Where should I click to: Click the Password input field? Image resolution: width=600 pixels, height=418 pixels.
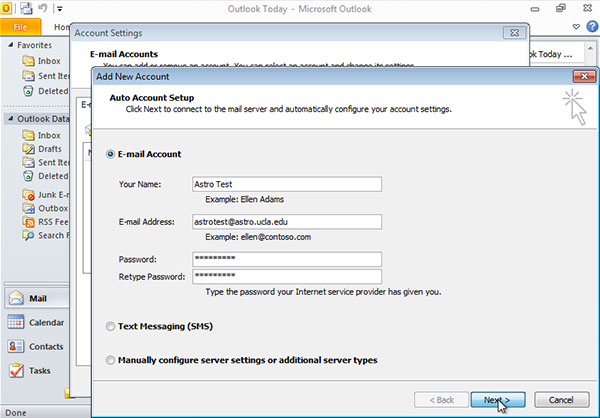[287, 259]
